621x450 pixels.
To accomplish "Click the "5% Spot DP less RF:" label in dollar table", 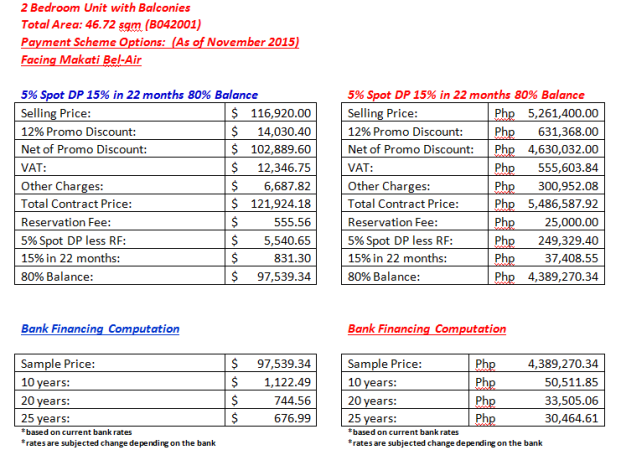I will point(73,240).
